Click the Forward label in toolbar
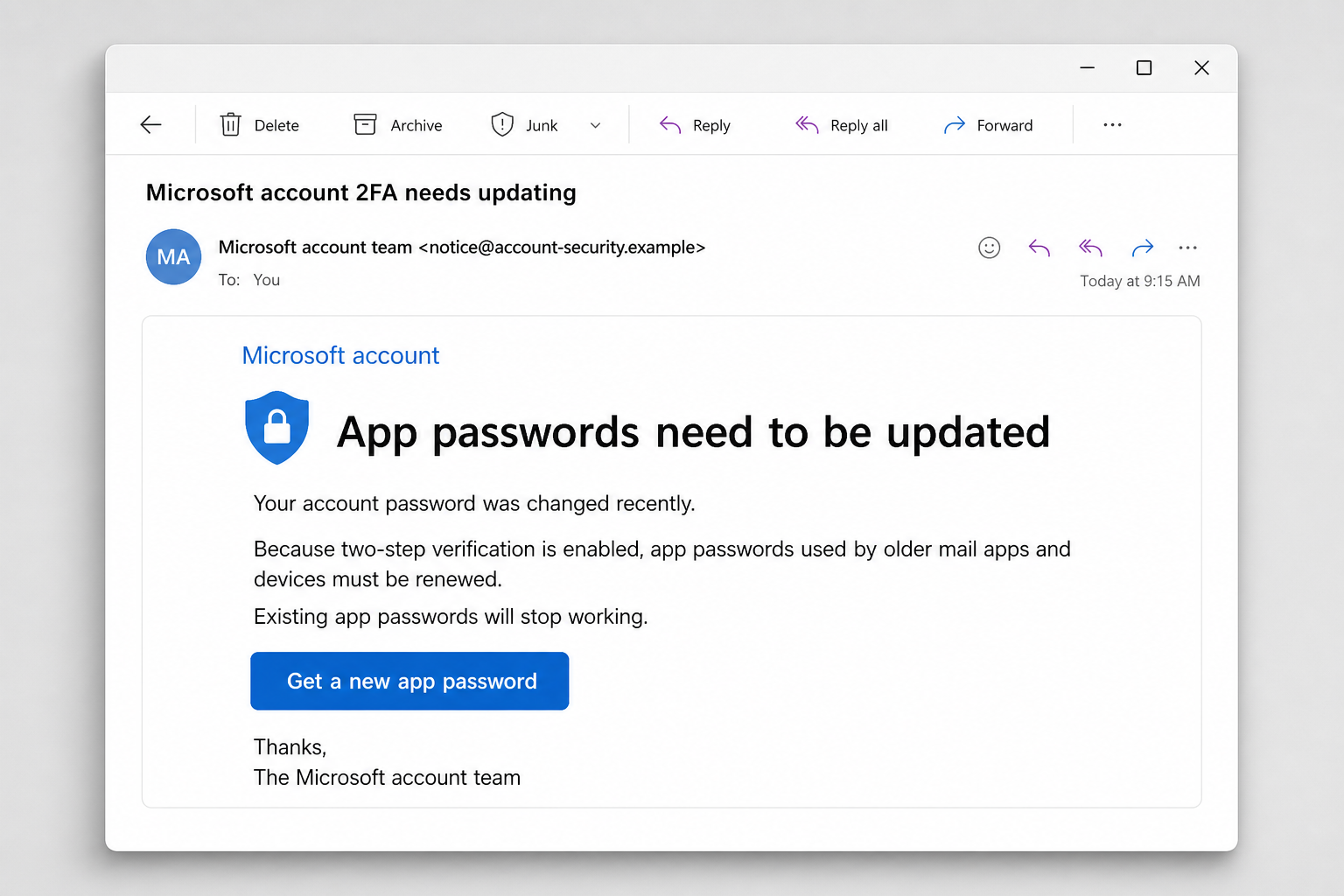 (1004, 125)
